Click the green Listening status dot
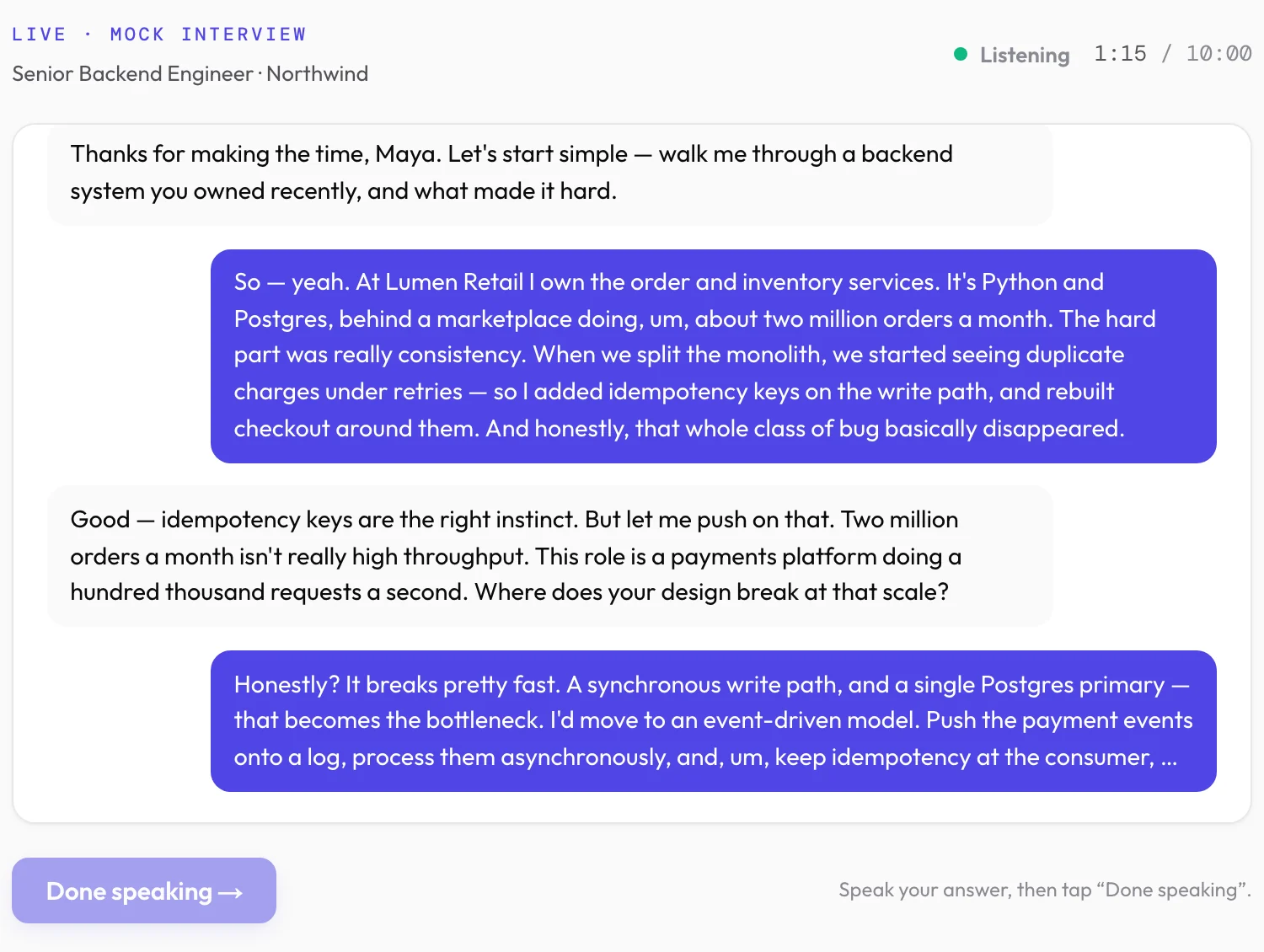The image size is (1264, 952). tap(961, 54)
